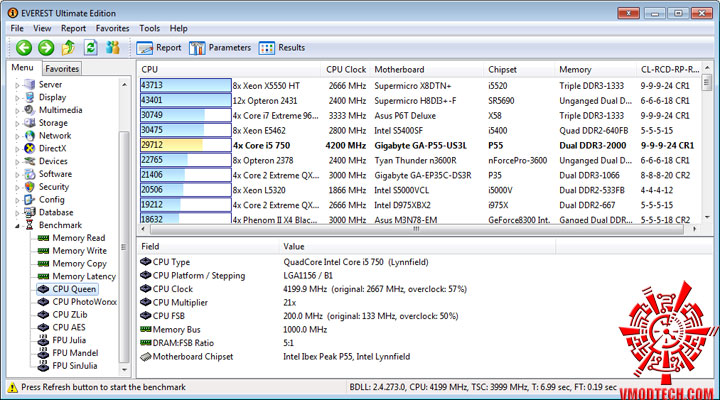Click the Memory Write chip icon
This screenshot has width=720, height=400.
point(43,251)
